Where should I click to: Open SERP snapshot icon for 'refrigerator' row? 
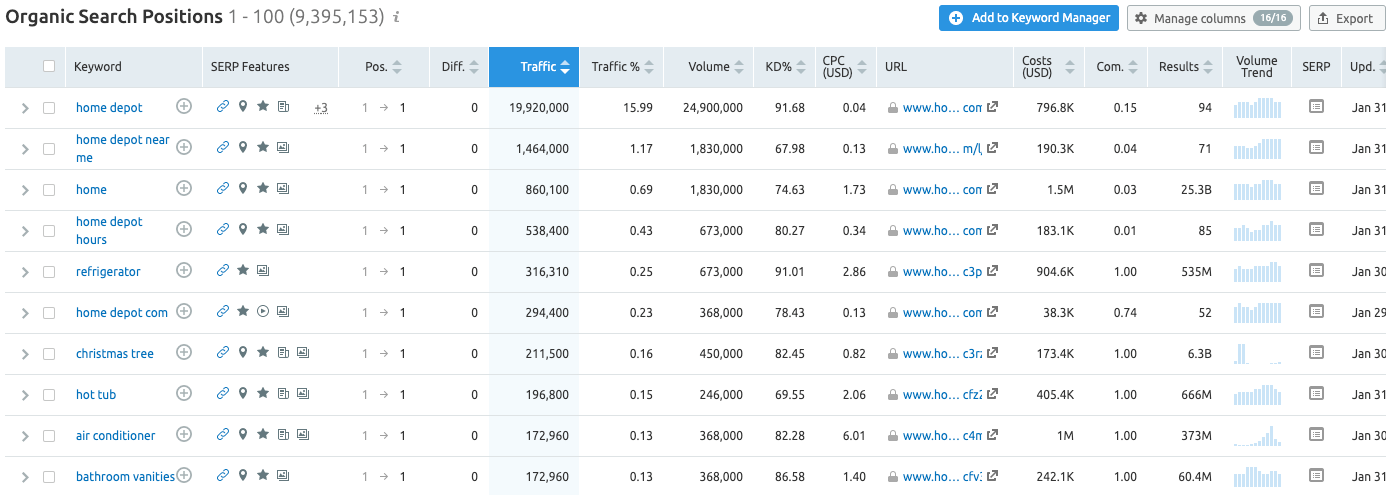point(1316,270)
